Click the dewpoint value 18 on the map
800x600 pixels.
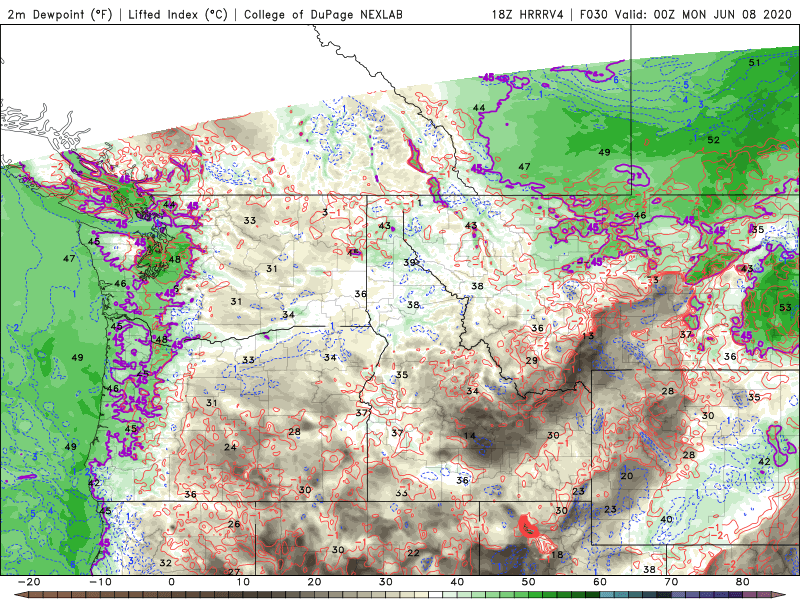pyautogui.click(x=557, y=555)
